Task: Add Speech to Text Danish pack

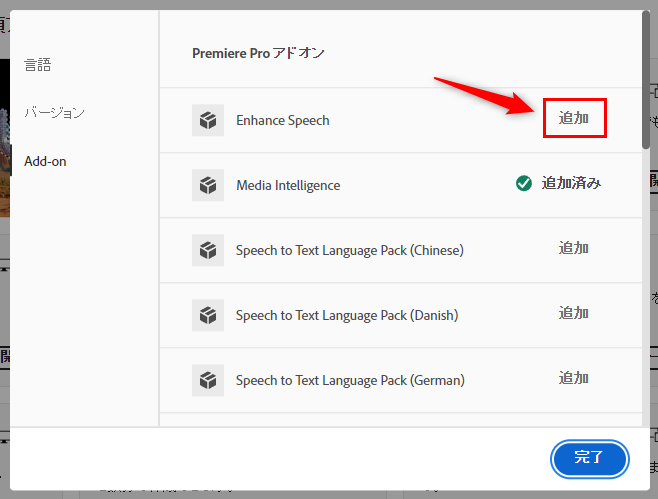Action: pos(574,313)
